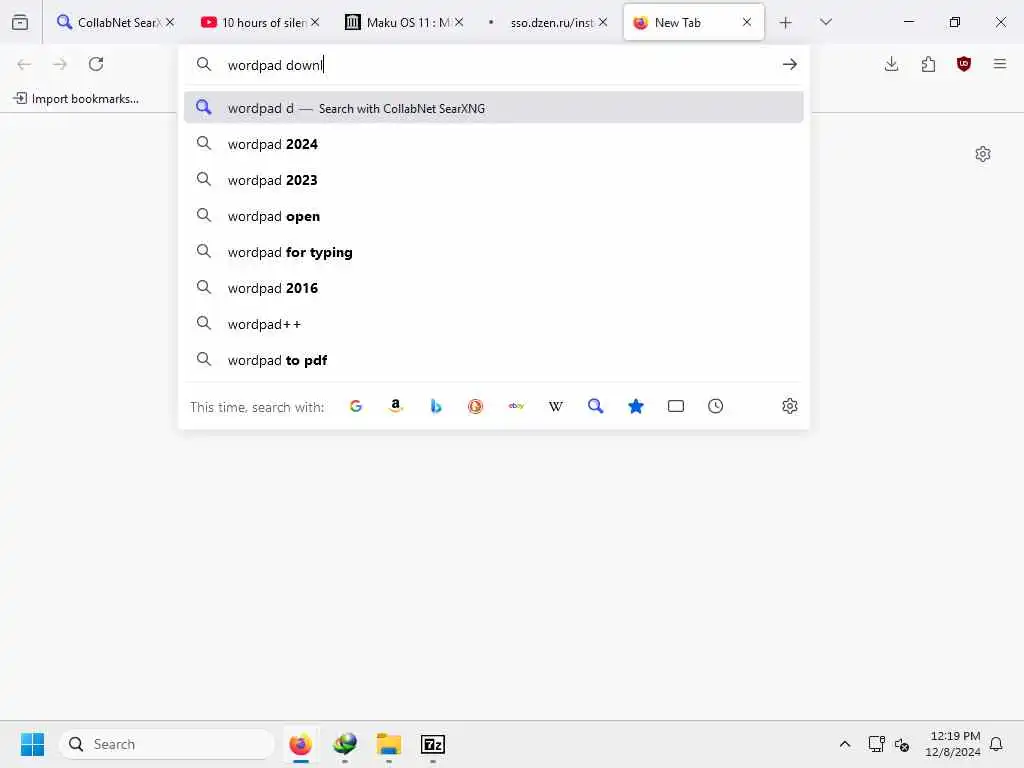Click the muted volume tray icon

pos(902,744)
